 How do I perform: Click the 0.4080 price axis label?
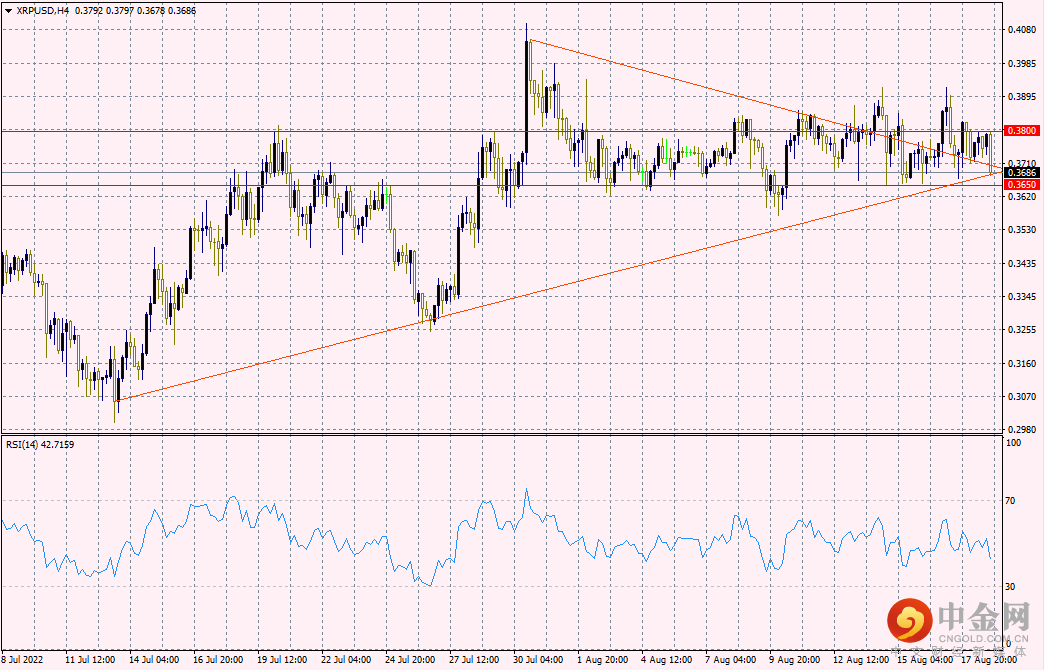pyautogui.click(x=1022, y=29)
